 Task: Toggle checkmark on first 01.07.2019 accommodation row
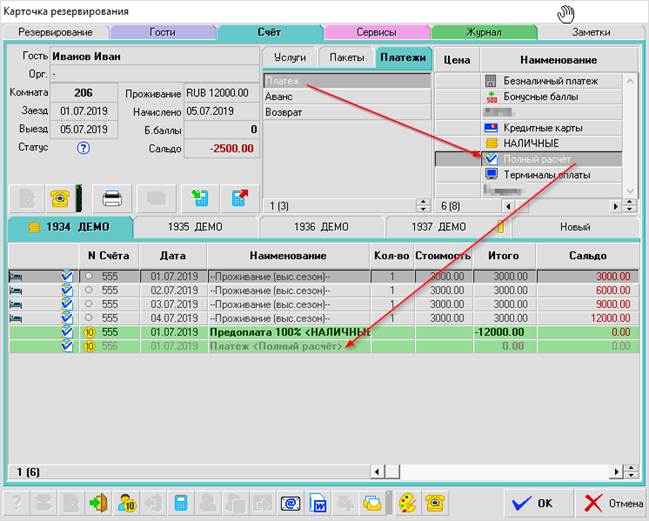[67, 275]
